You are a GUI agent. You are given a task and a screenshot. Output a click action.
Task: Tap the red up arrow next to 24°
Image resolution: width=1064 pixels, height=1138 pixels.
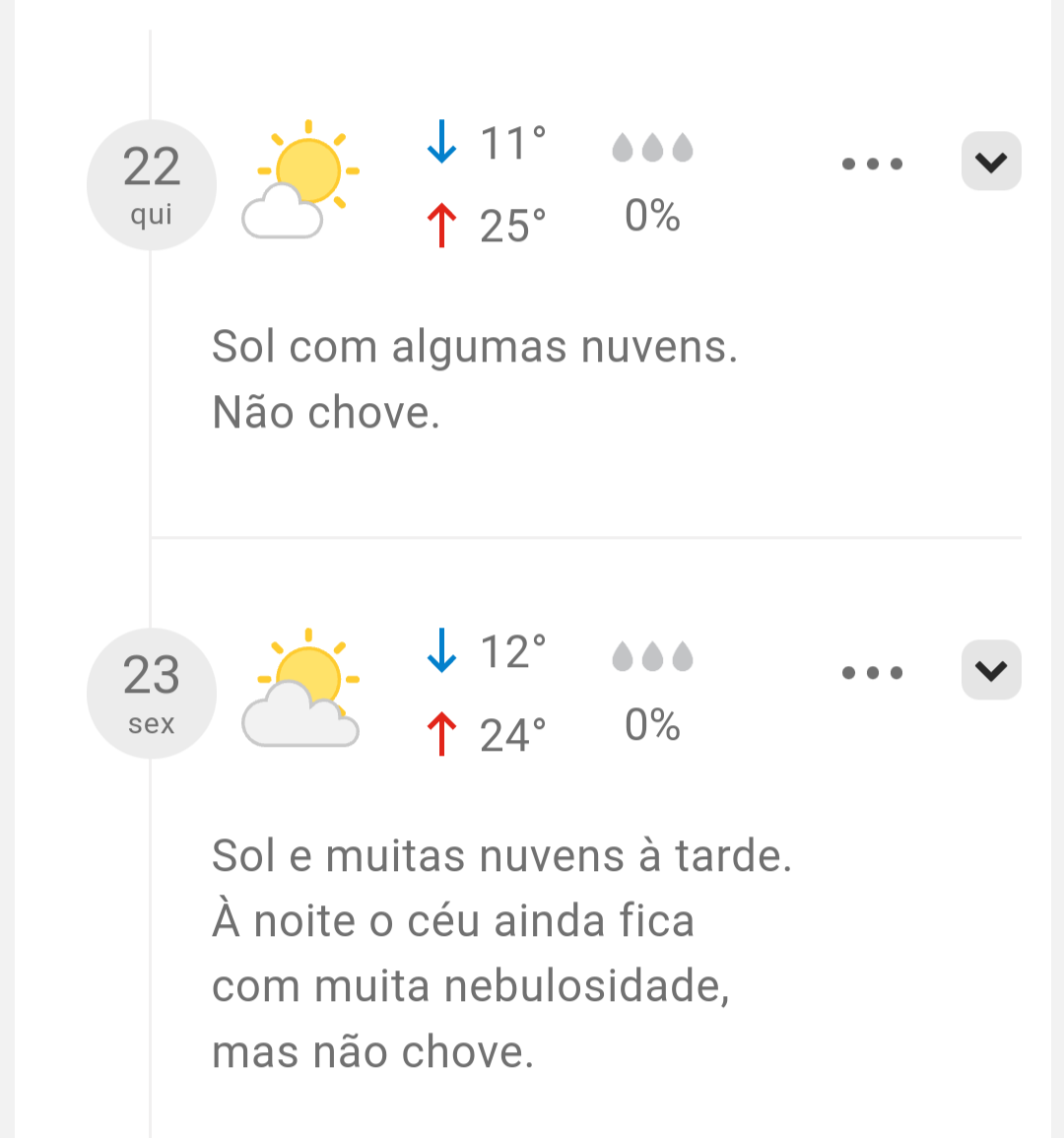441,734
